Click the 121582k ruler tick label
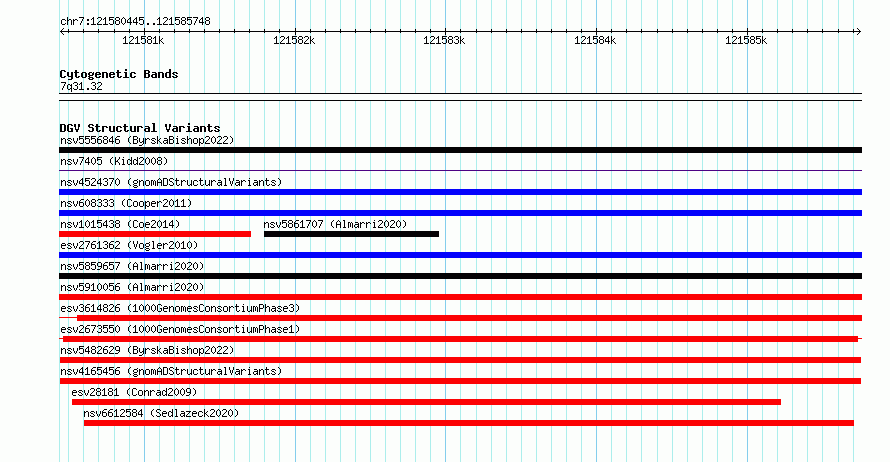 pos(294,40)
